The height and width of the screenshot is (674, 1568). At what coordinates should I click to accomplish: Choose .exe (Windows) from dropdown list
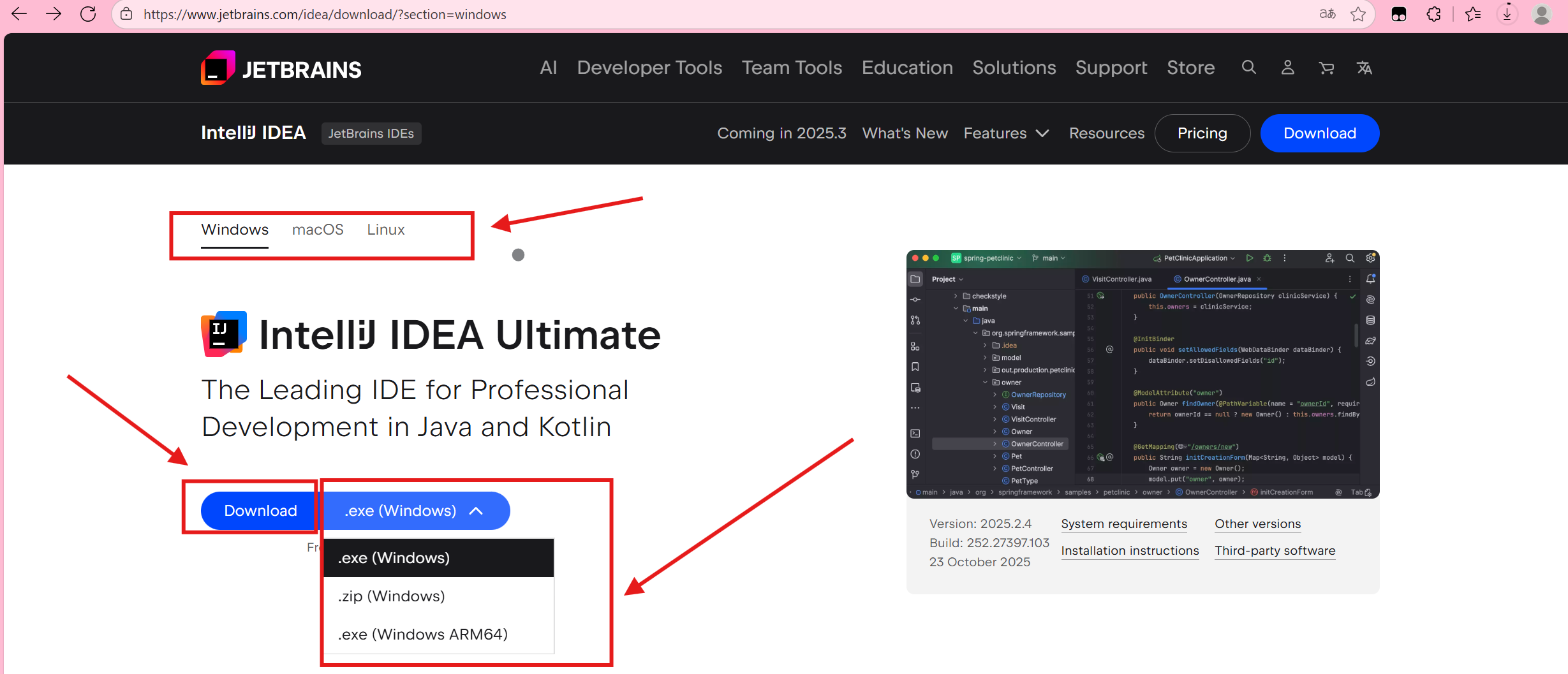[439, 558]
